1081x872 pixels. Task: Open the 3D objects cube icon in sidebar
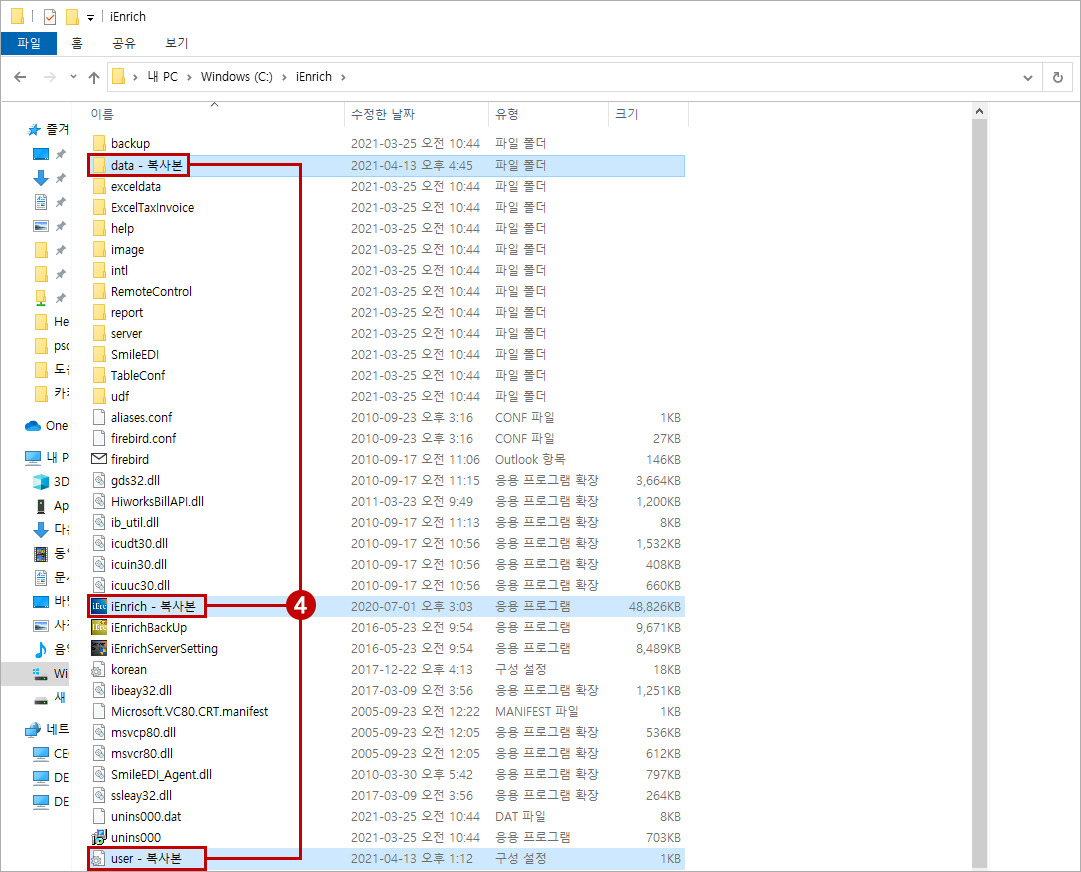click(41, 482)
